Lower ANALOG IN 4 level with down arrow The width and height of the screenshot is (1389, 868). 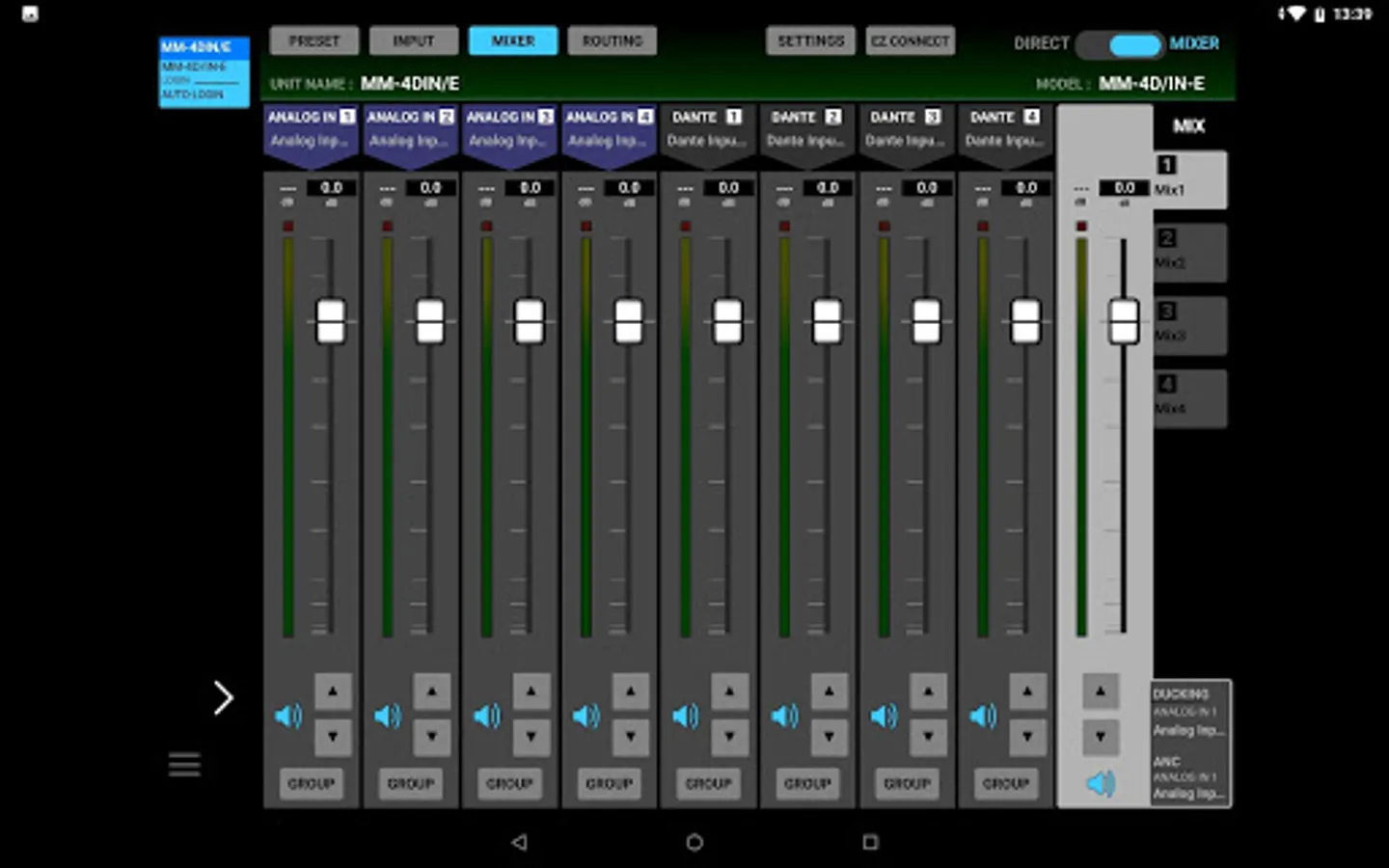tap(631, 737)
